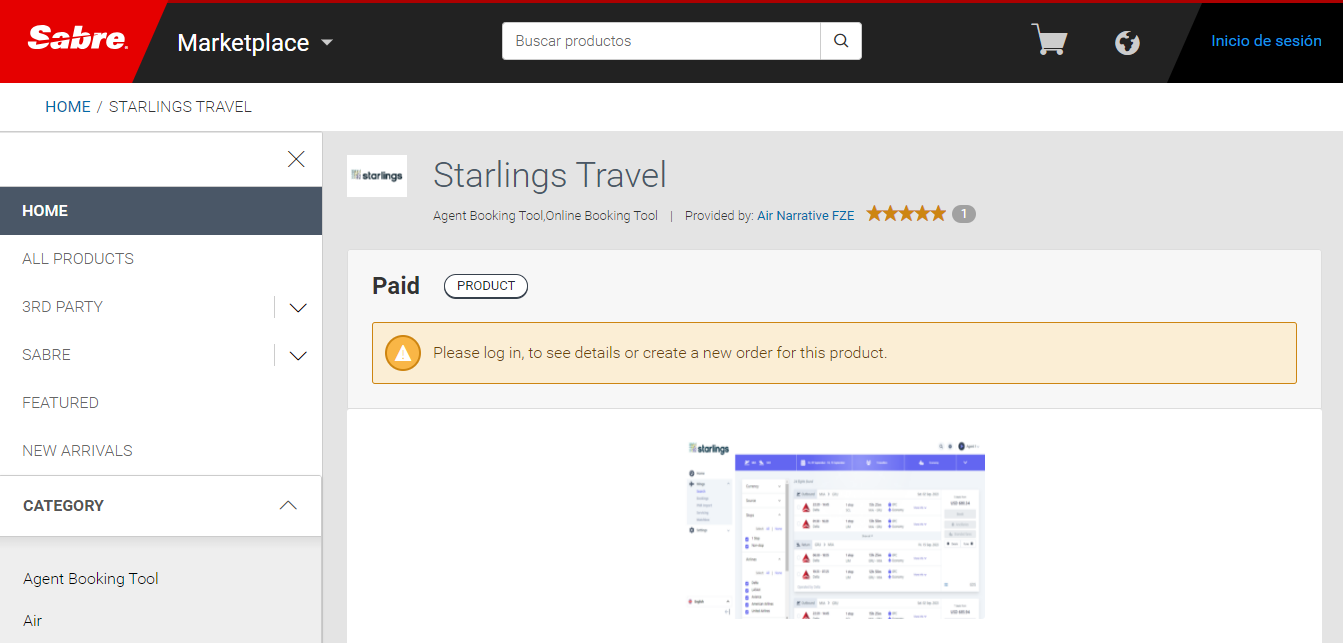This screenshot has width=1343, height=643.
Task: Expand the 3RD PARTY chevron
Action: pos(298,307)
